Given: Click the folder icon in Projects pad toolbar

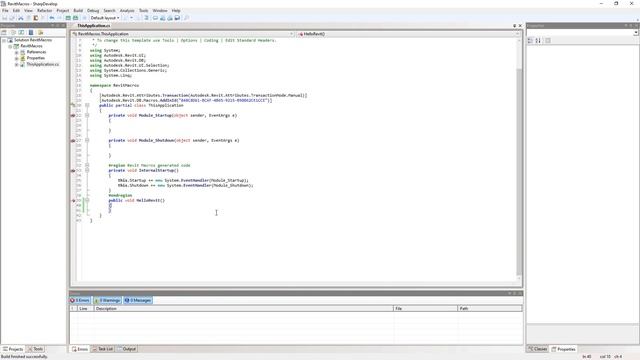Looking at the screenshot, I should coord(40,32).
